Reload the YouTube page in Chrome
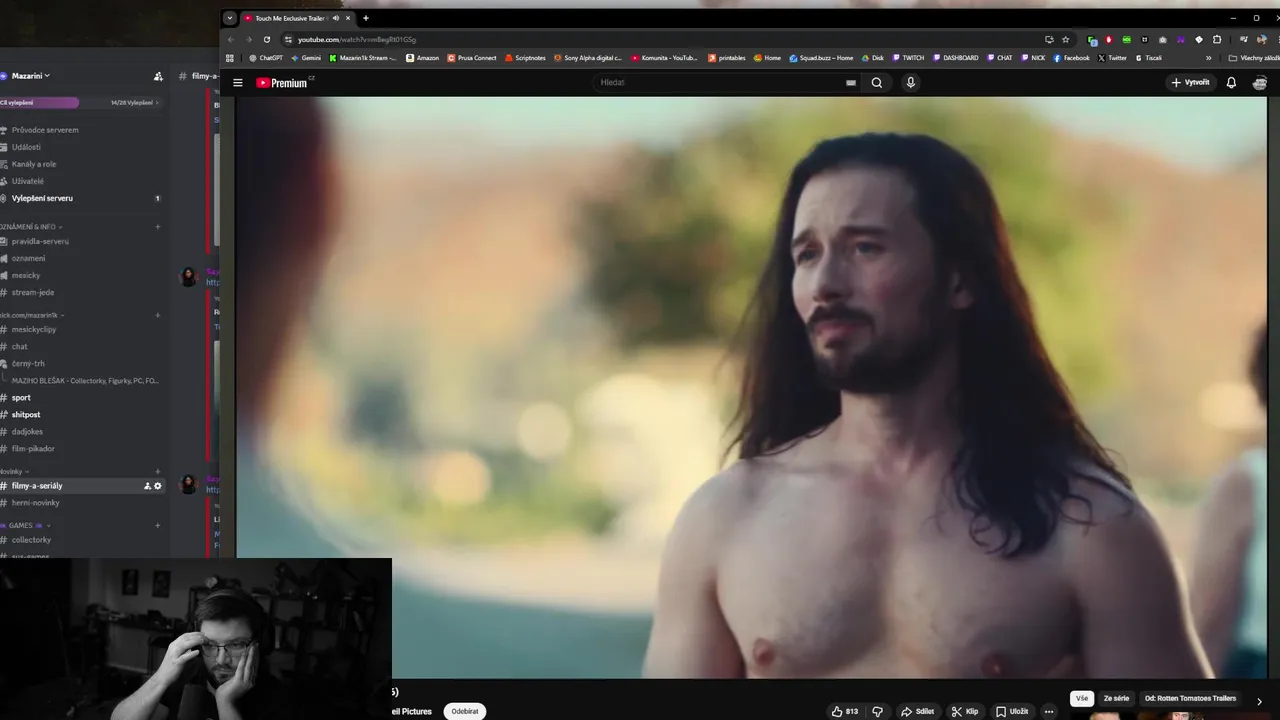Screen dimensions: 1280x720 coord(267,39)
